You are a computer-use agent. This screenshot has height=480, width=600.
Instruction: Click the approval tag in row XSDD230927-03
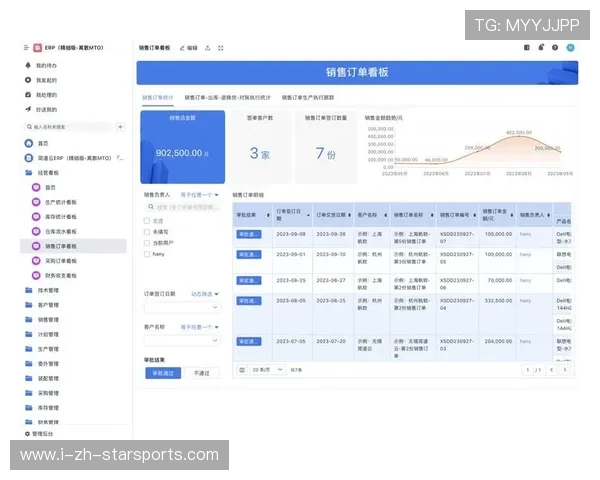[249, 341]
